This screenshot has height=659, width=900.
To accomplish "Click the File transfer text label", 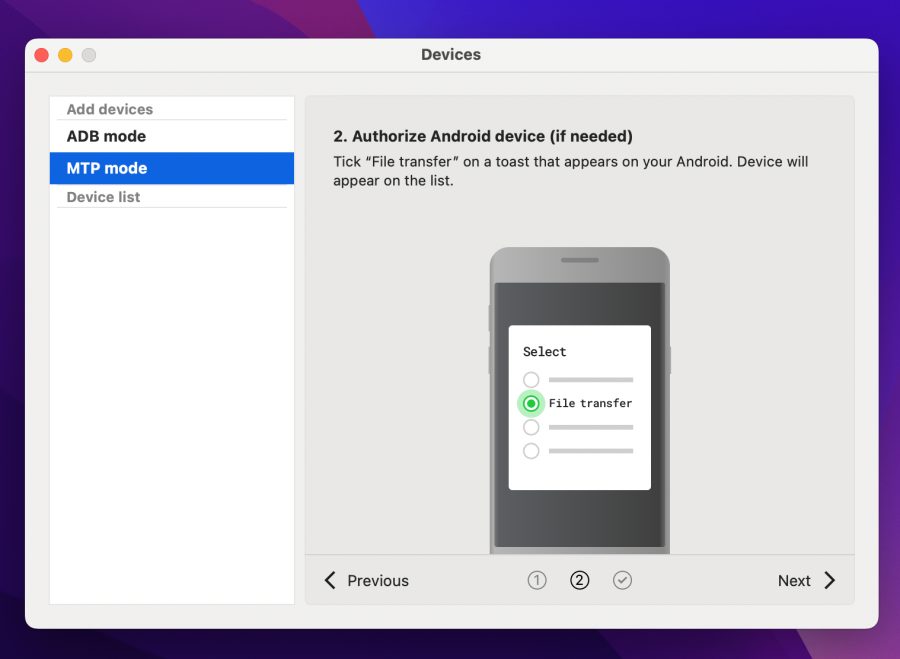I will pyautogui.click(x=590, y=403).
